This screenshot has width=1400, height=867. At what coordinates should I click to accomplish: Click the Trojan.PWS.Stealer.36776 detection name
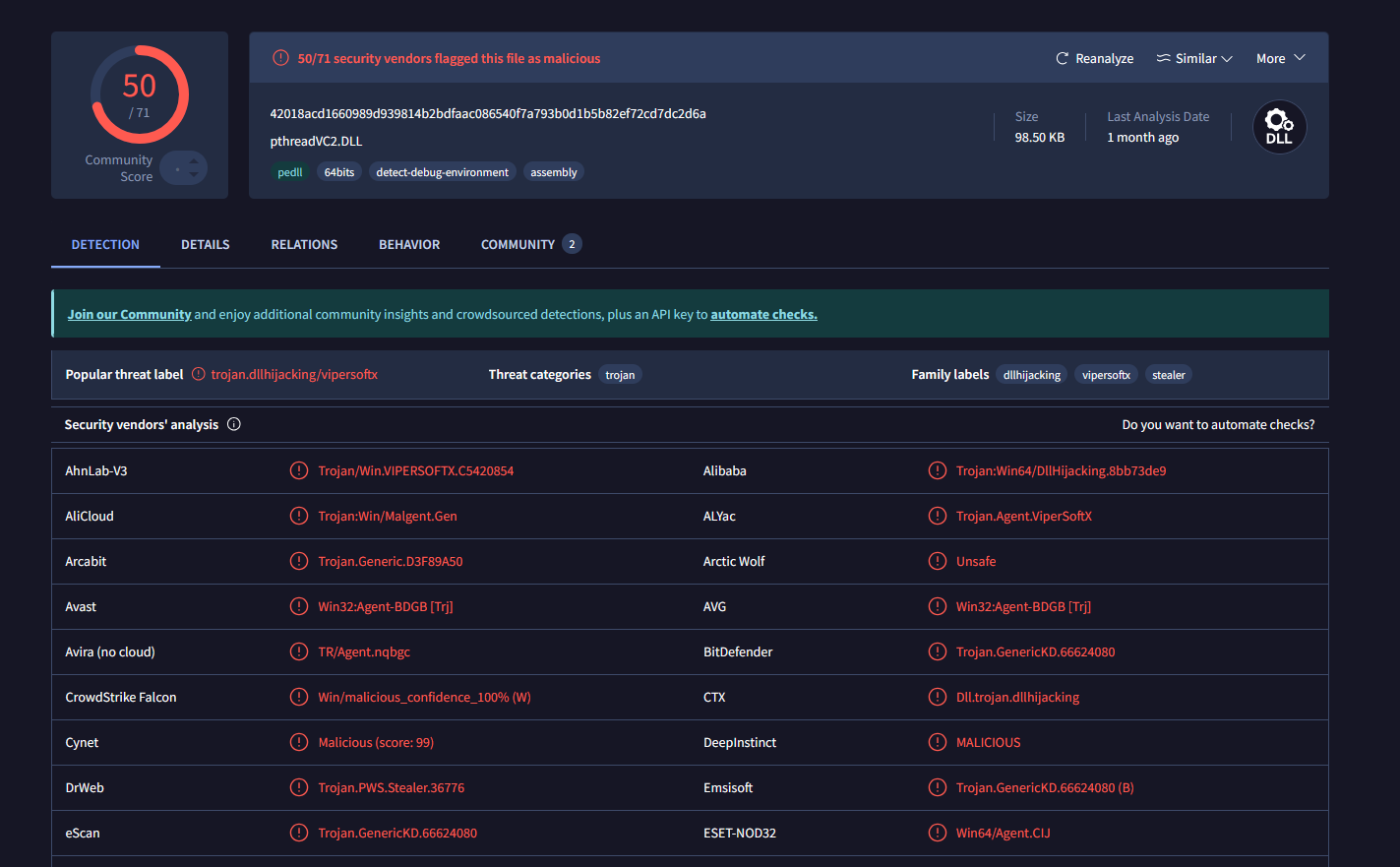392,787
